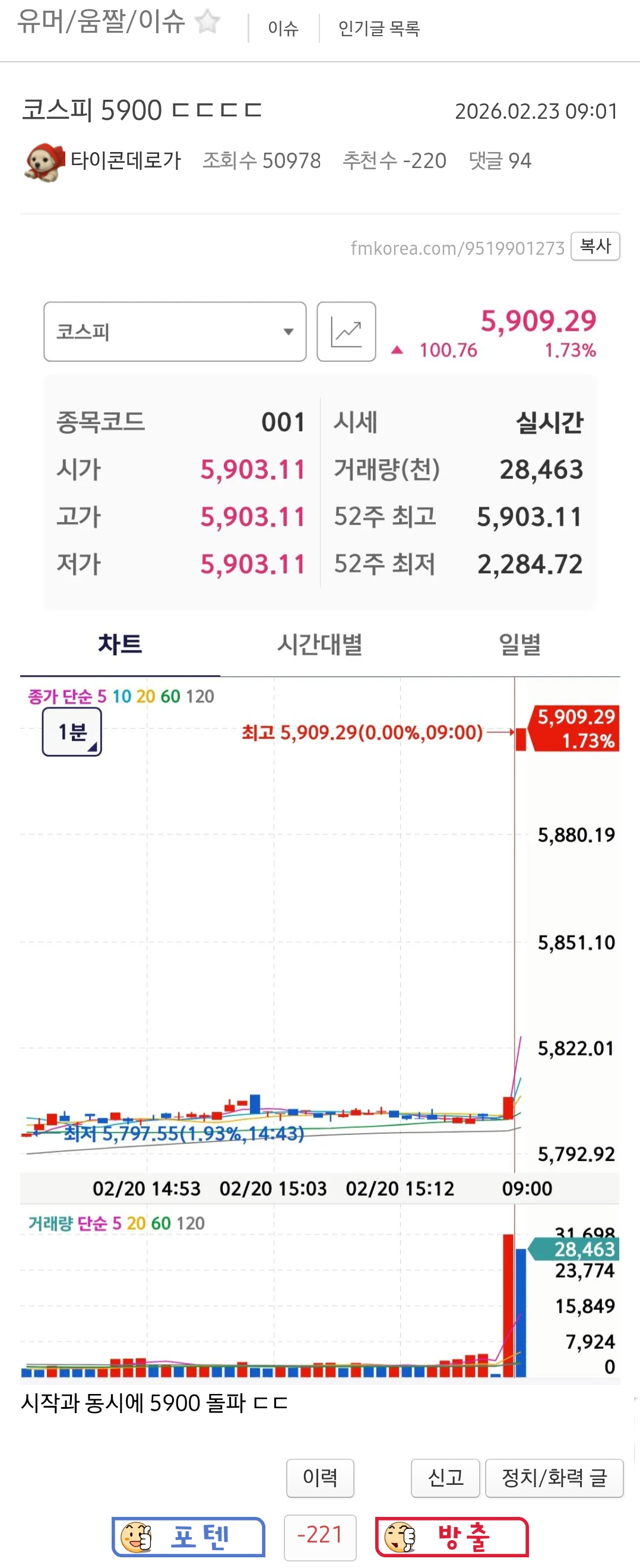Open the 인기글 목록 menu item
This screenshot has width=640, height=1568.
click(379, 28)
